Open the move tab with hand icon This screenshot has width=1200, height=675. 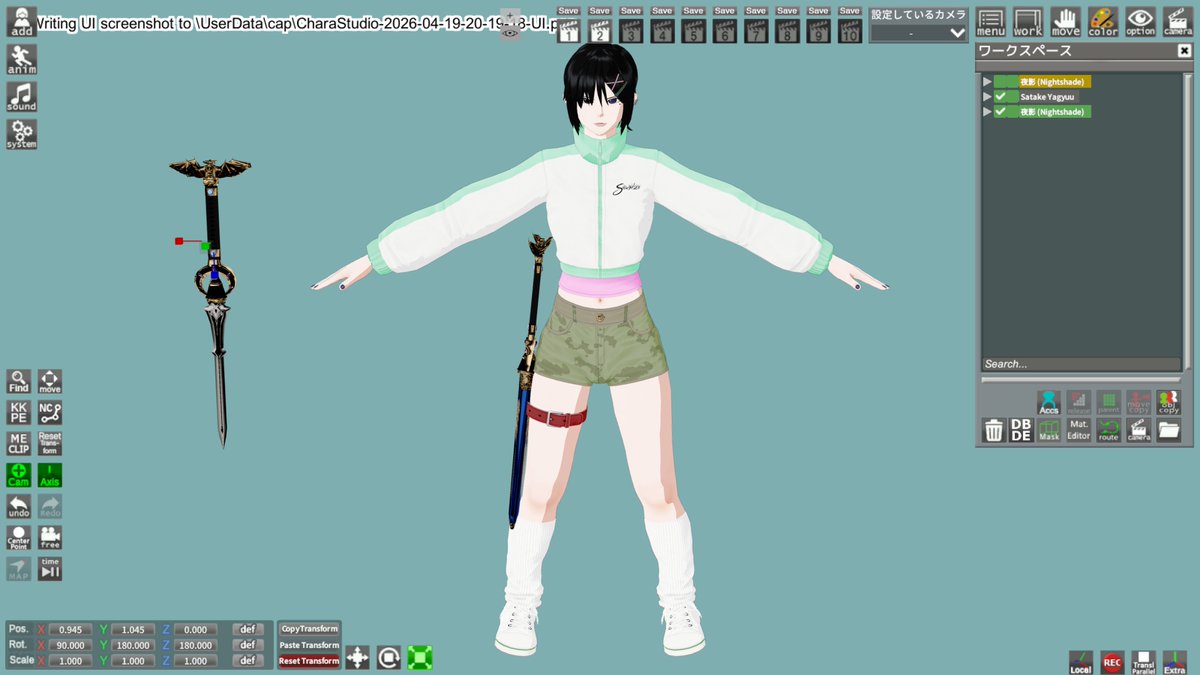[1066, 22]
